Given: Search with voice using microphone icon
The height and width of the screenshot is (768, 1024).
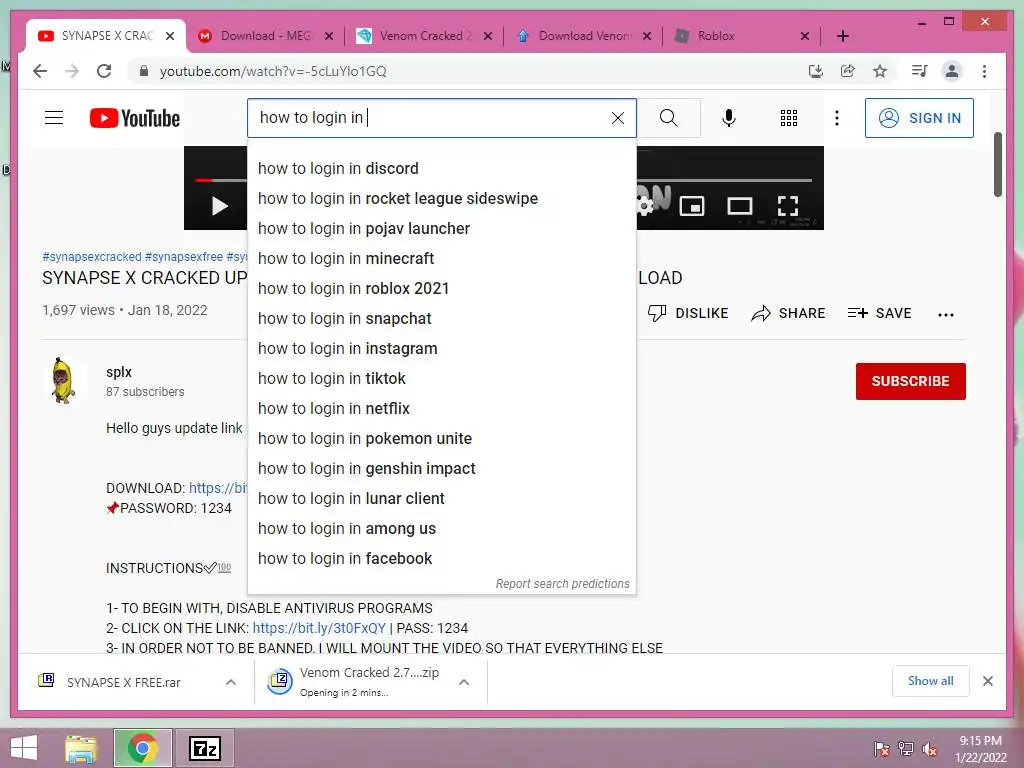Looking at the screenshot, I should (729, 118).
